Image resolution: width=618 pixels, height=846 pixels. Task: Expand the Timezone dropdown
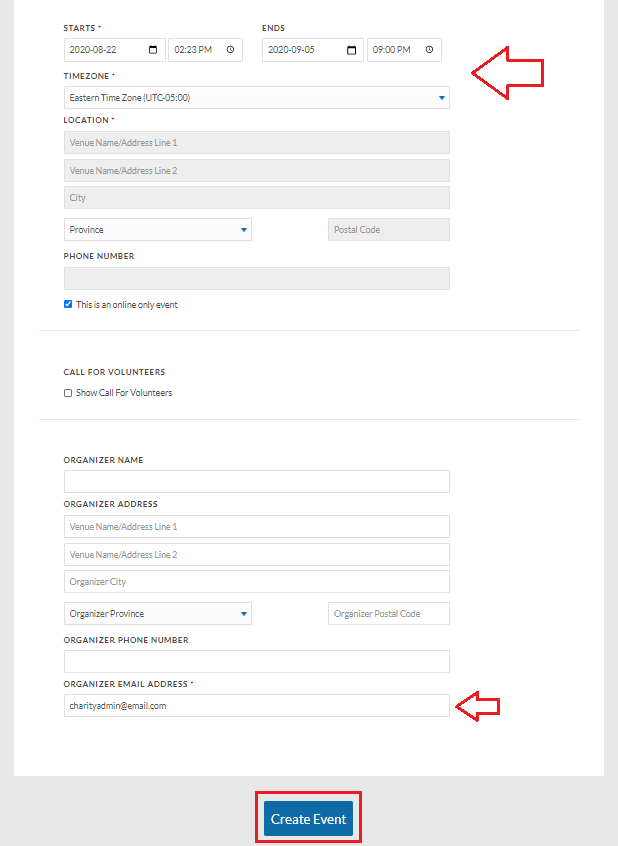257,98
